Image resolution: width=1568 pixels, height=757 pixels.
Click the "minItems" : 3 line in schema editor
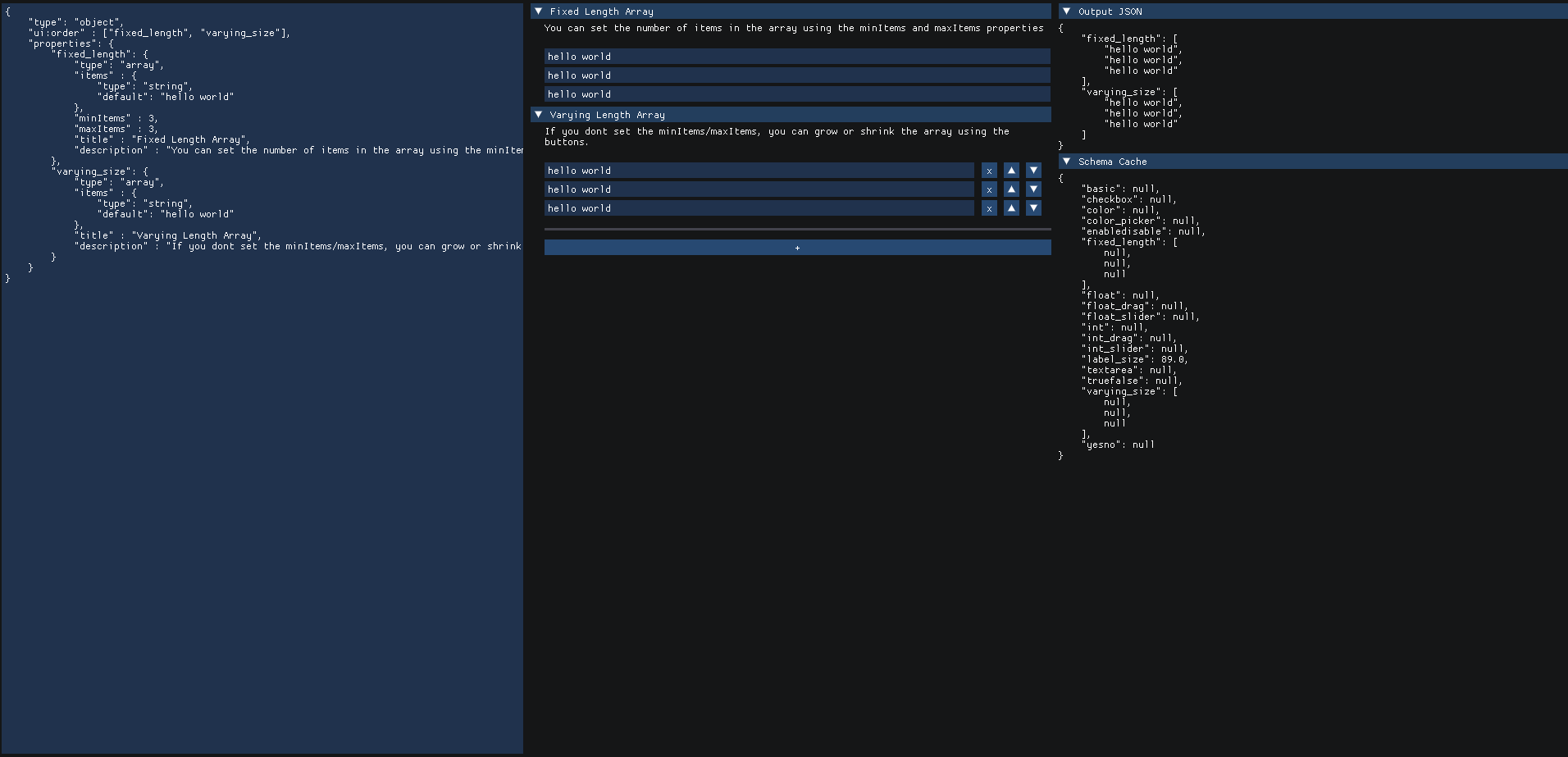116,118
